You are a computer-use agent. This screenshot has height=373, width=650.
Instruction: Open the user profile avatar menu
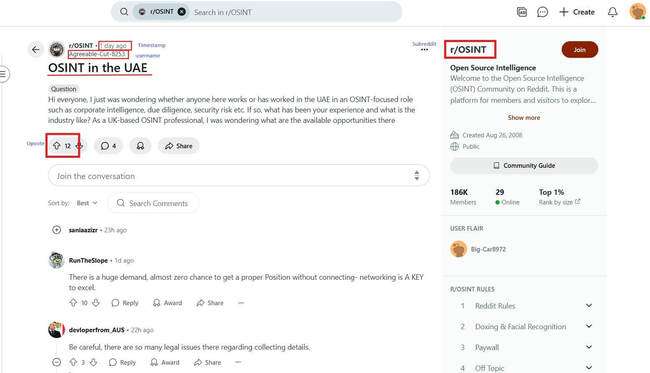[637, 12]
